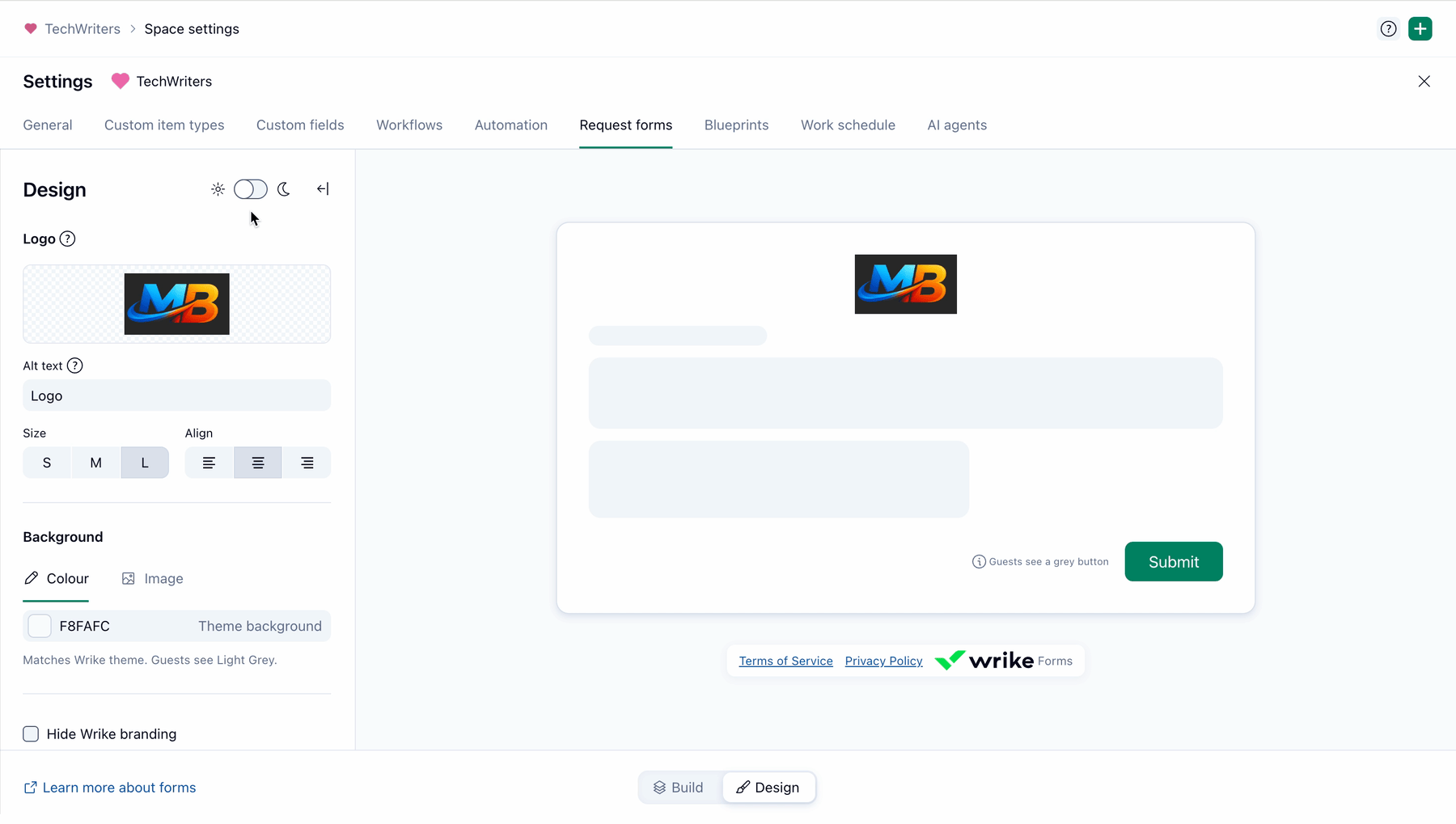Image resolution: width=1456 pixels, height=824 pixels.
Task: Click the Logo help tooltip icon
Action: (68, 239)
